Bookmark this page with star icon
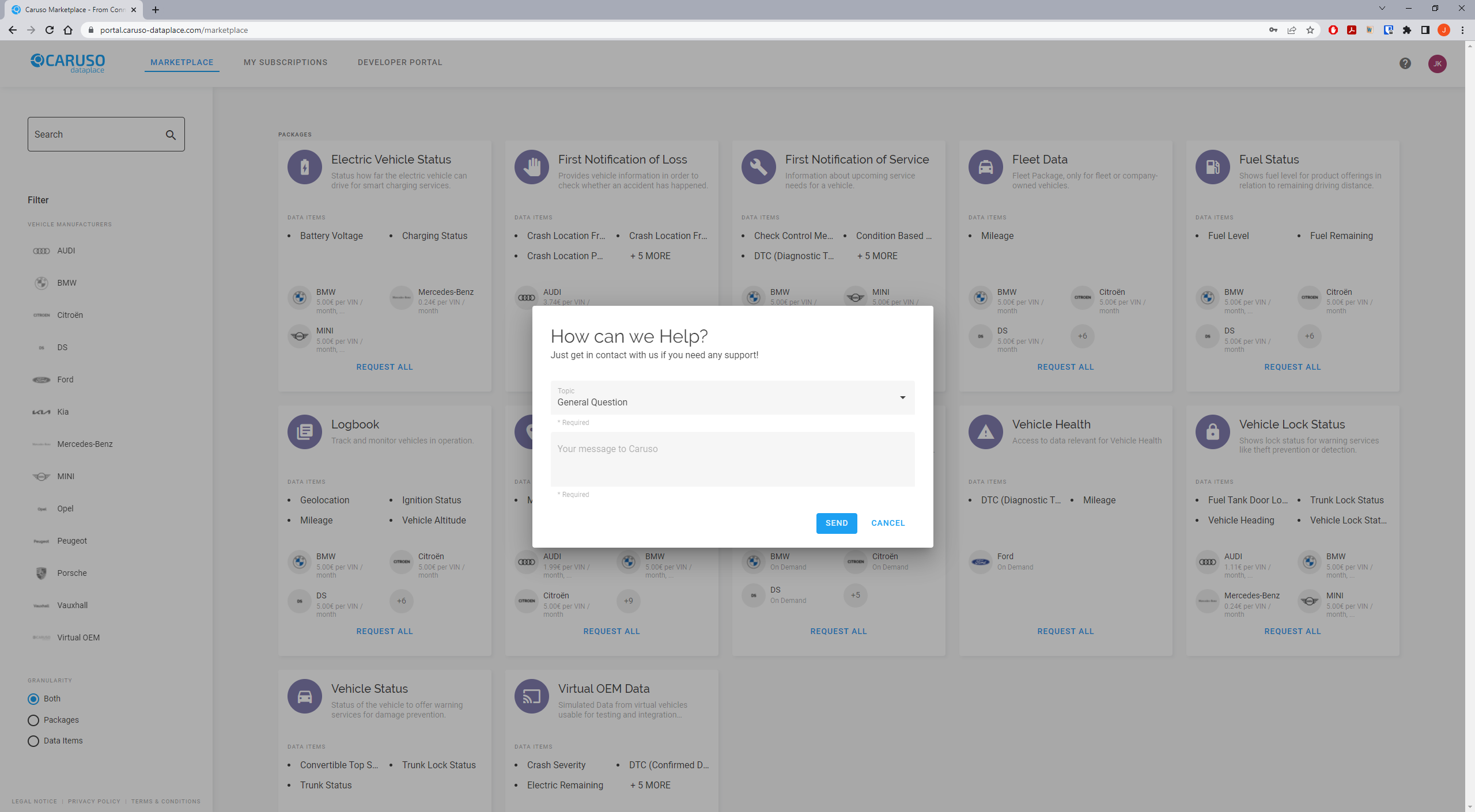 click(1310, 30)
